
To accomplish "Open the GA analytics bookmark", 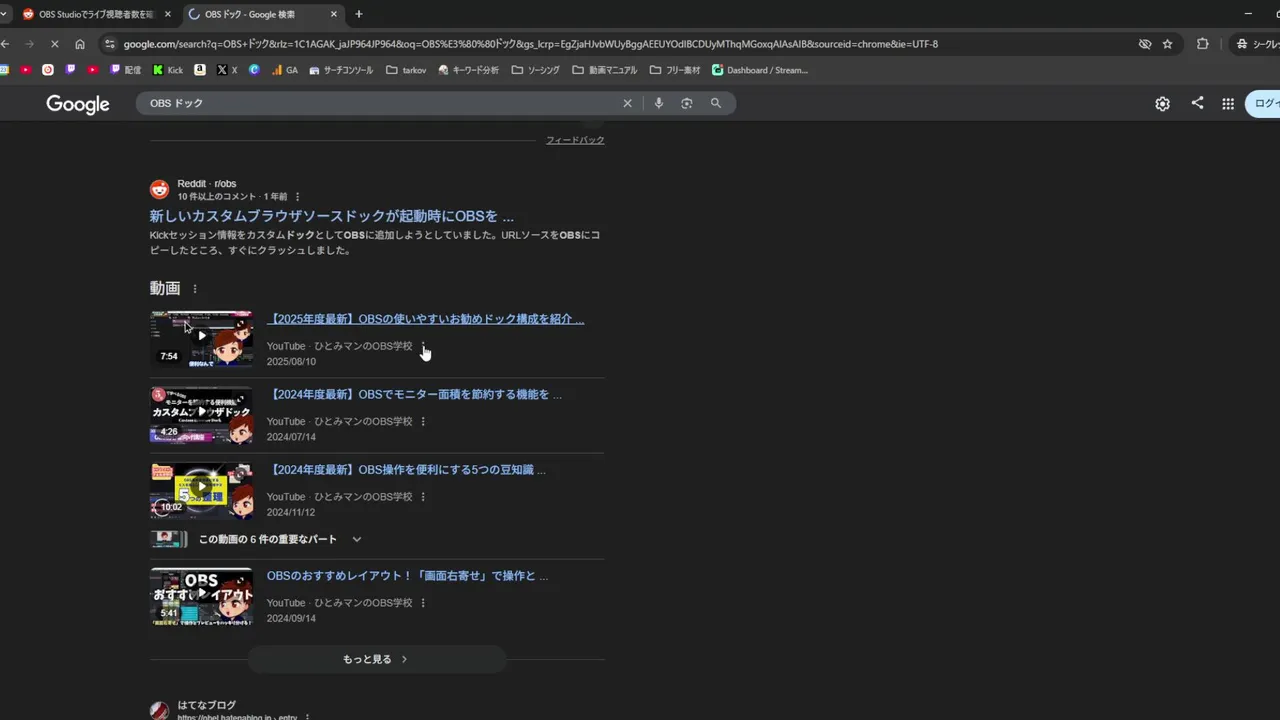I will [x=285, y=70].
